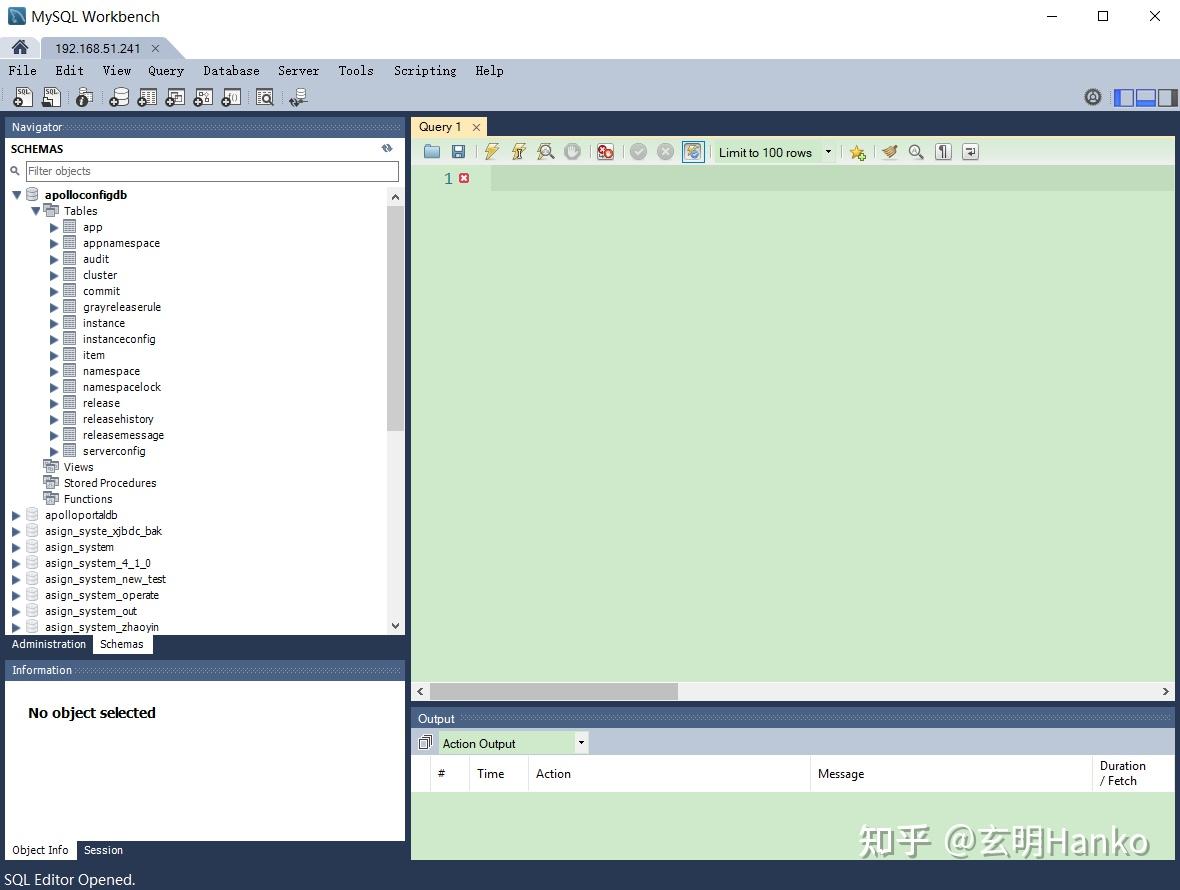Image resolution: width=1180 pixels, height=890 pixels.
Task: Click the schema tree down-arrow scroll button
Action: pyautogui.click(x=395, y=626)
